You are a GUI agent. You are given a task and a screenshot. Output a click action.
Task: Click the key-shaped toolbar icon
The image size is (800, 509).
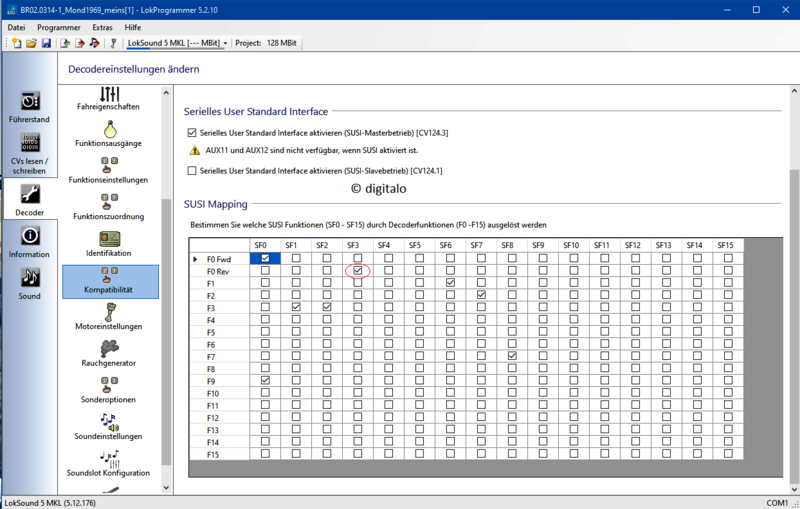coord(113,43)
